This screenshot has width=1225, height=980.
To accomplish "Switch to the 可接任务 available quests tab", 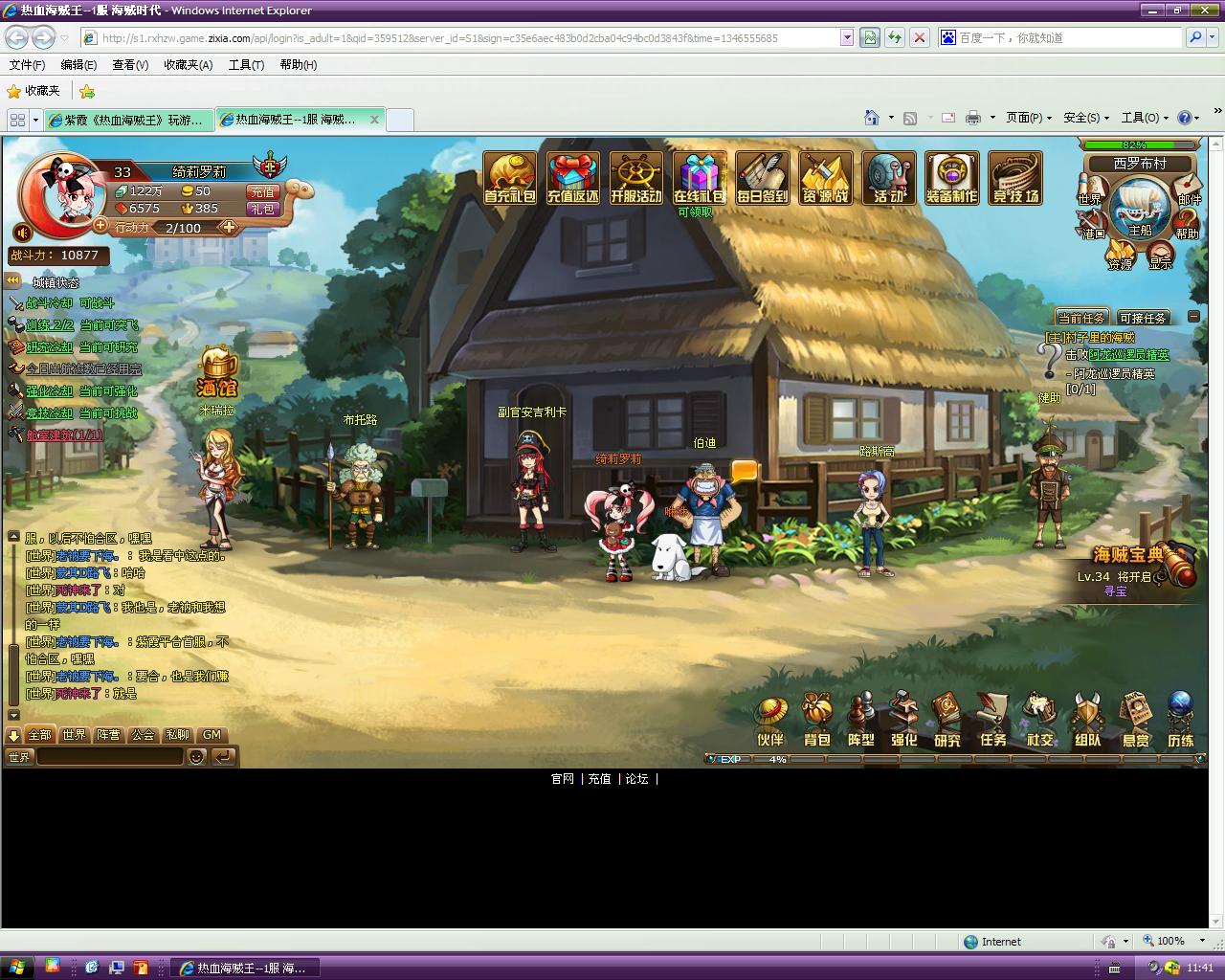I will pyautogui.click(x=1142, y=318).
